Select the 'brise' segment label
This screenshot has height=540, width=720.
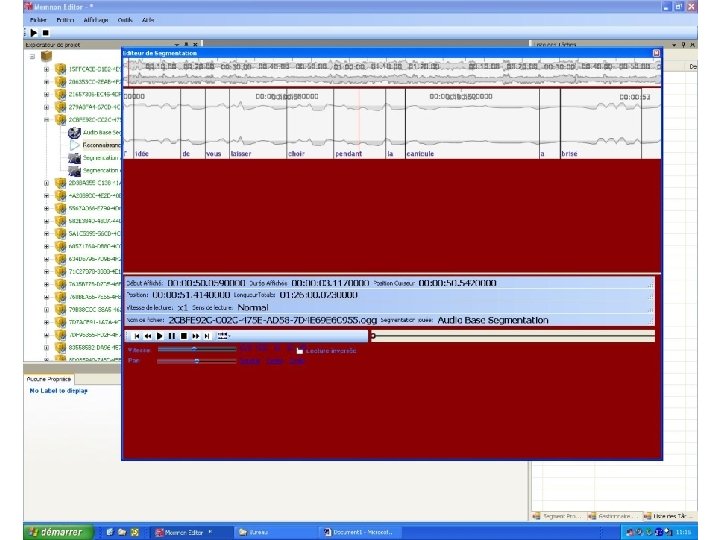point(569,154)
